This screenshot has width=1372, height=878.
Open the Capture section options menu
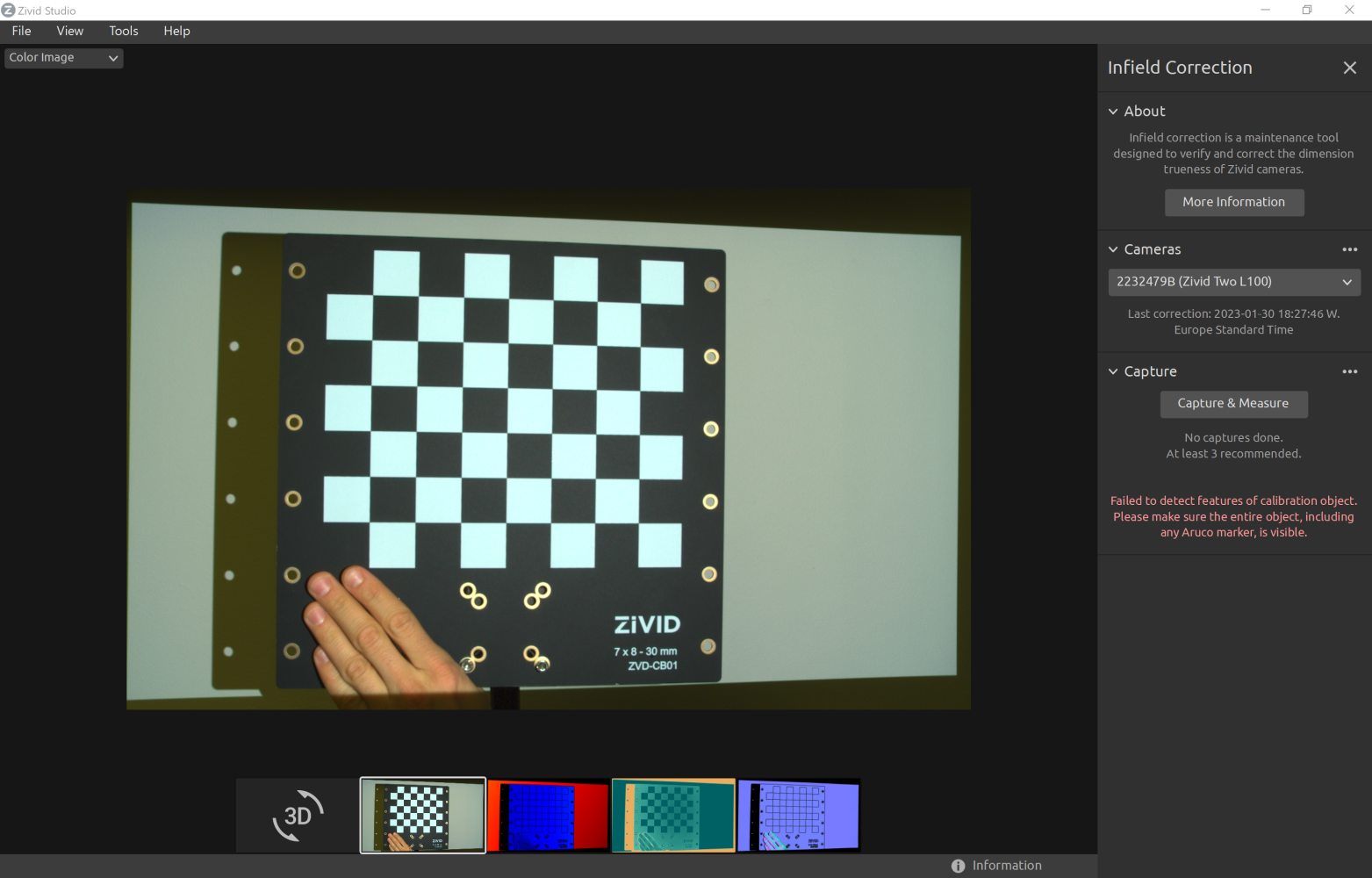click(x=1349, y=371)
